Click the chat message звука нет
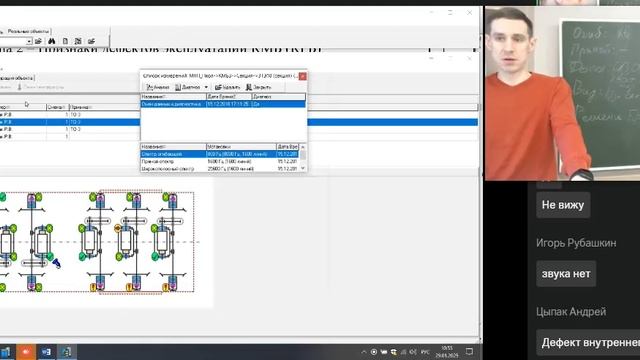 tap(566, 273)
